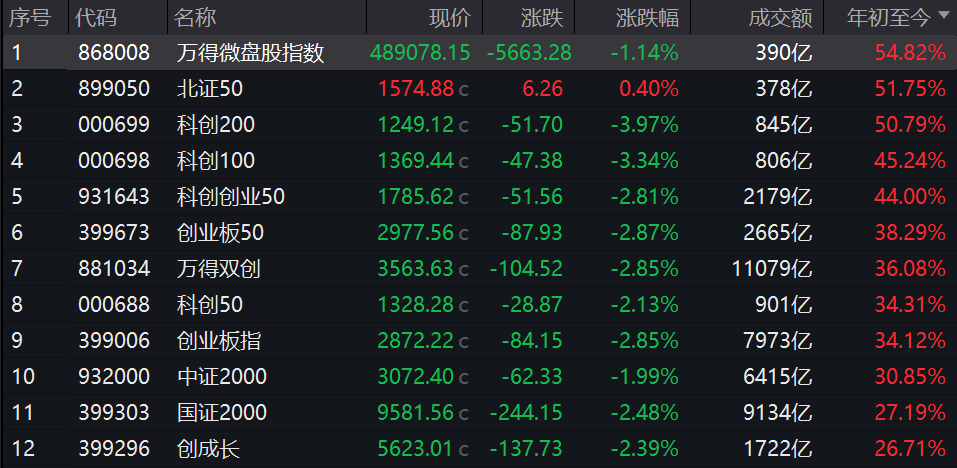
Task: Select the 中证2000 index name
Action: [222, 376]
